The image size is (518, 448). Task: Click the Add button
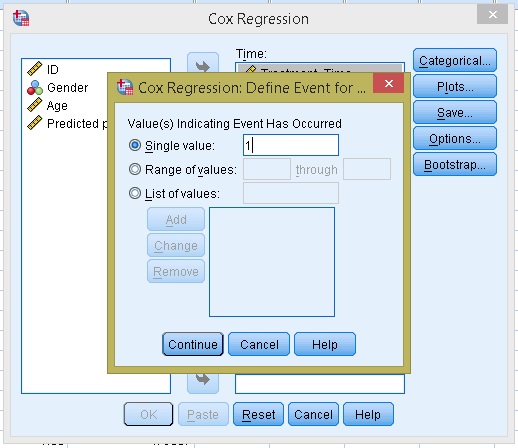point(176,219)
